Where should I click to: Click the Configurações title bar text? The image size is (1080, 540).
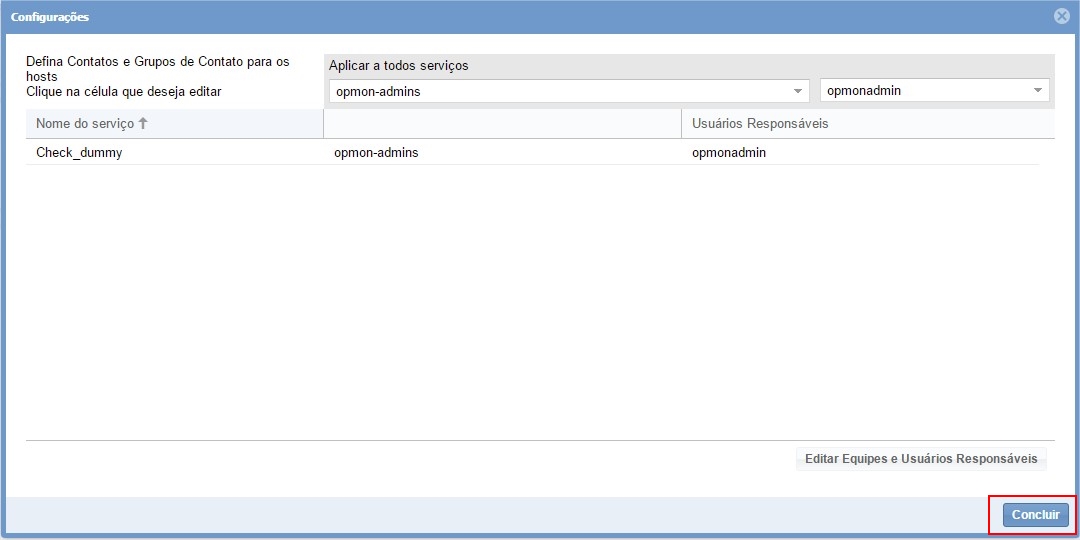click(x=50, y=17)
